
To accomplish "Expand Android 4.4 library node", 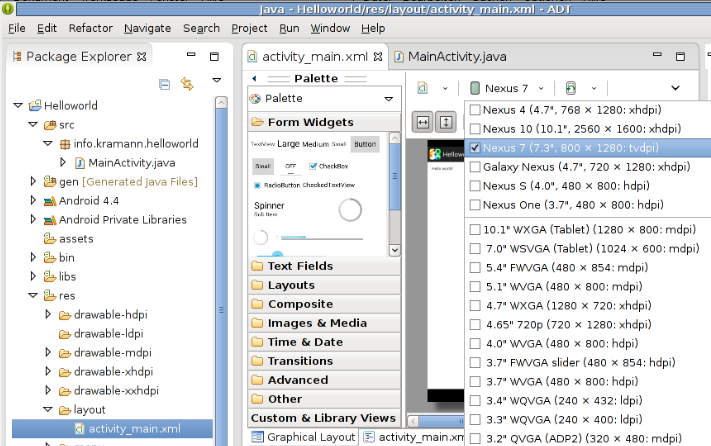I will [x=33, y=200].
